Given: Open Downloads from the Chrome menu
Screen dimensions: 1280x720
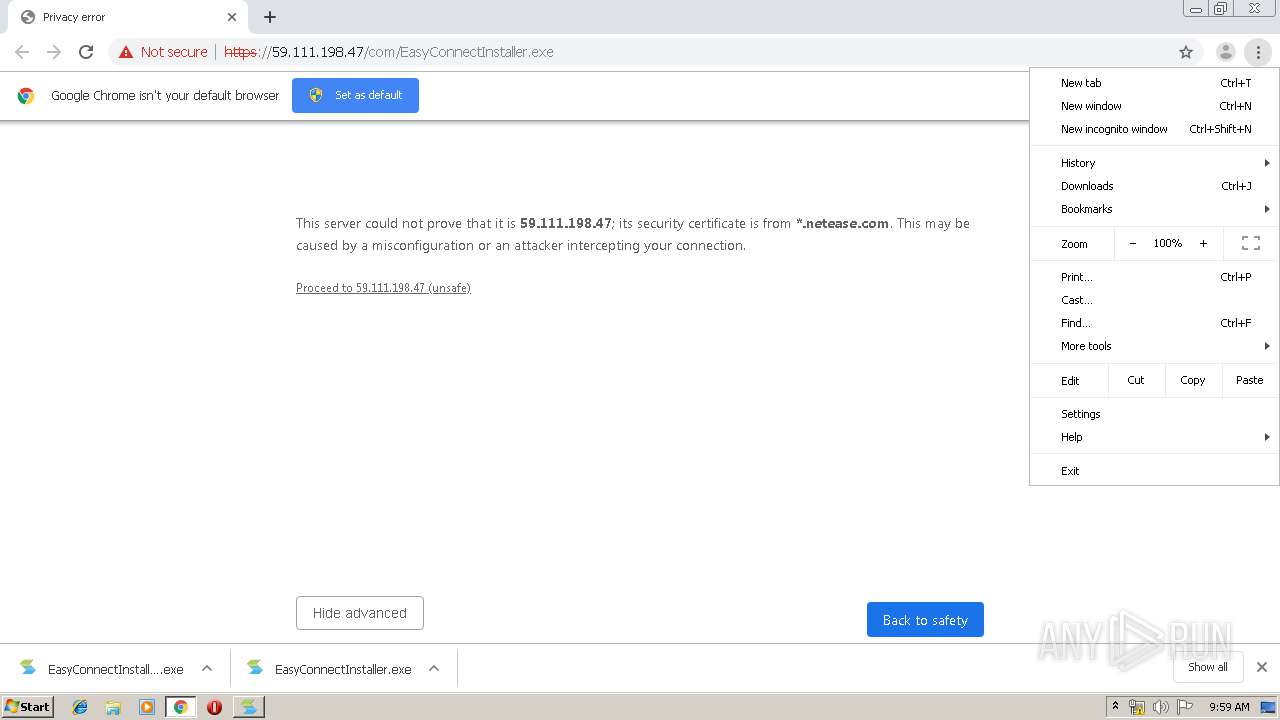Looking at the screenshot, I should pyautogui.click(x=1154, y=186).
